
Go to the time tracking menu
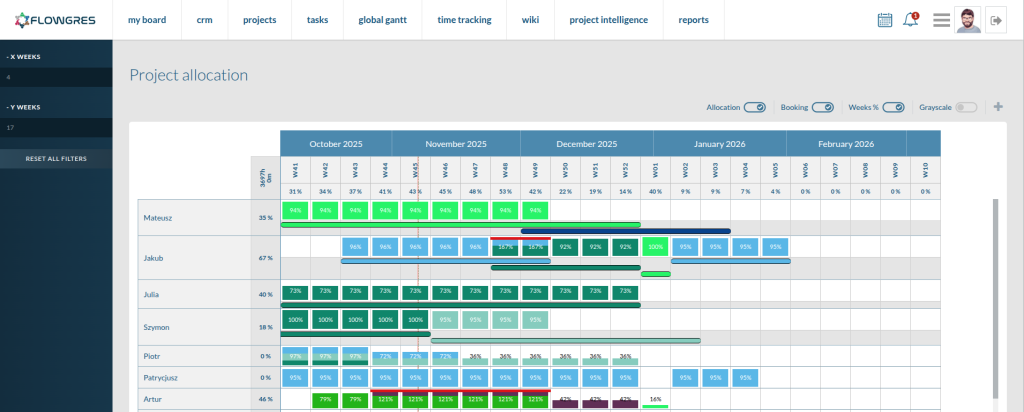pos(464,20)
